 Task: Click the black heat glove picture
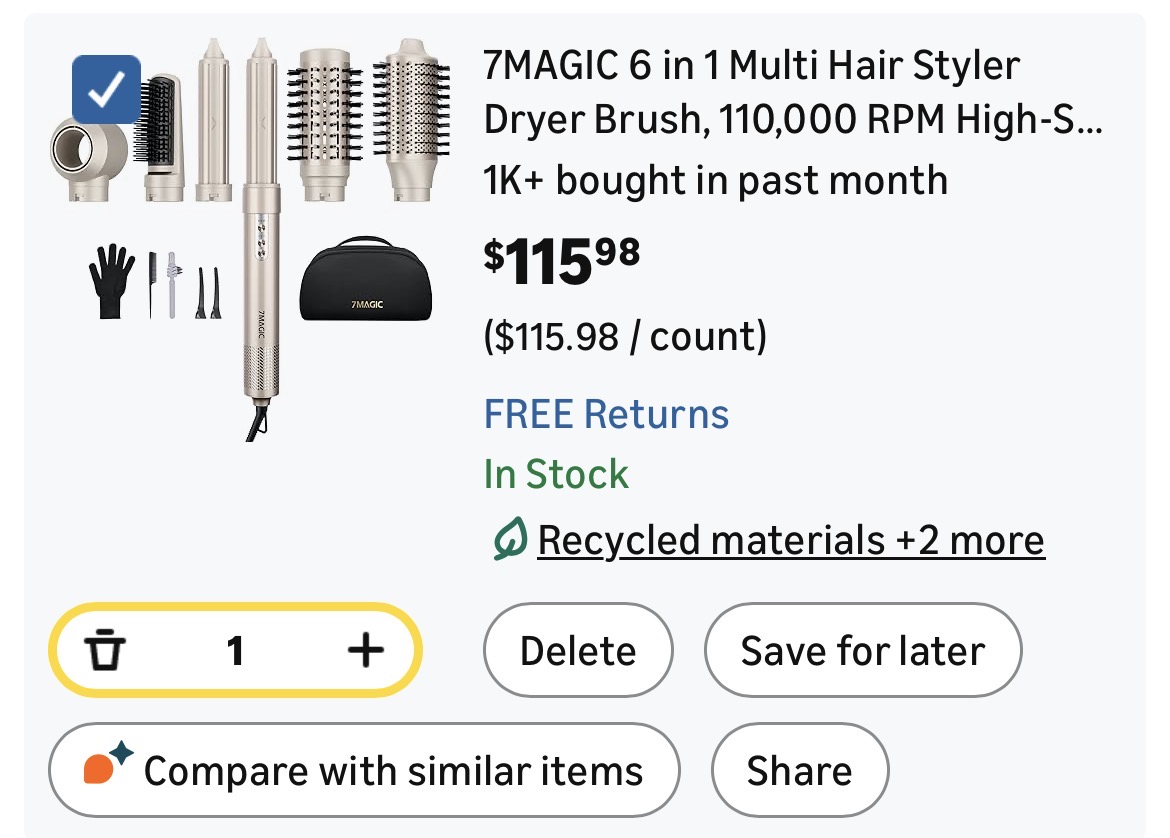(x=109, y=284)
